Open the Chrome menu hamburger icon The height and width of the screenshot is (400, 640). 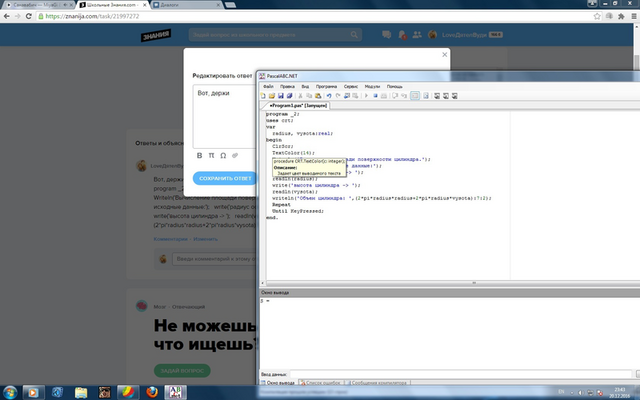[x=634, y=16]
